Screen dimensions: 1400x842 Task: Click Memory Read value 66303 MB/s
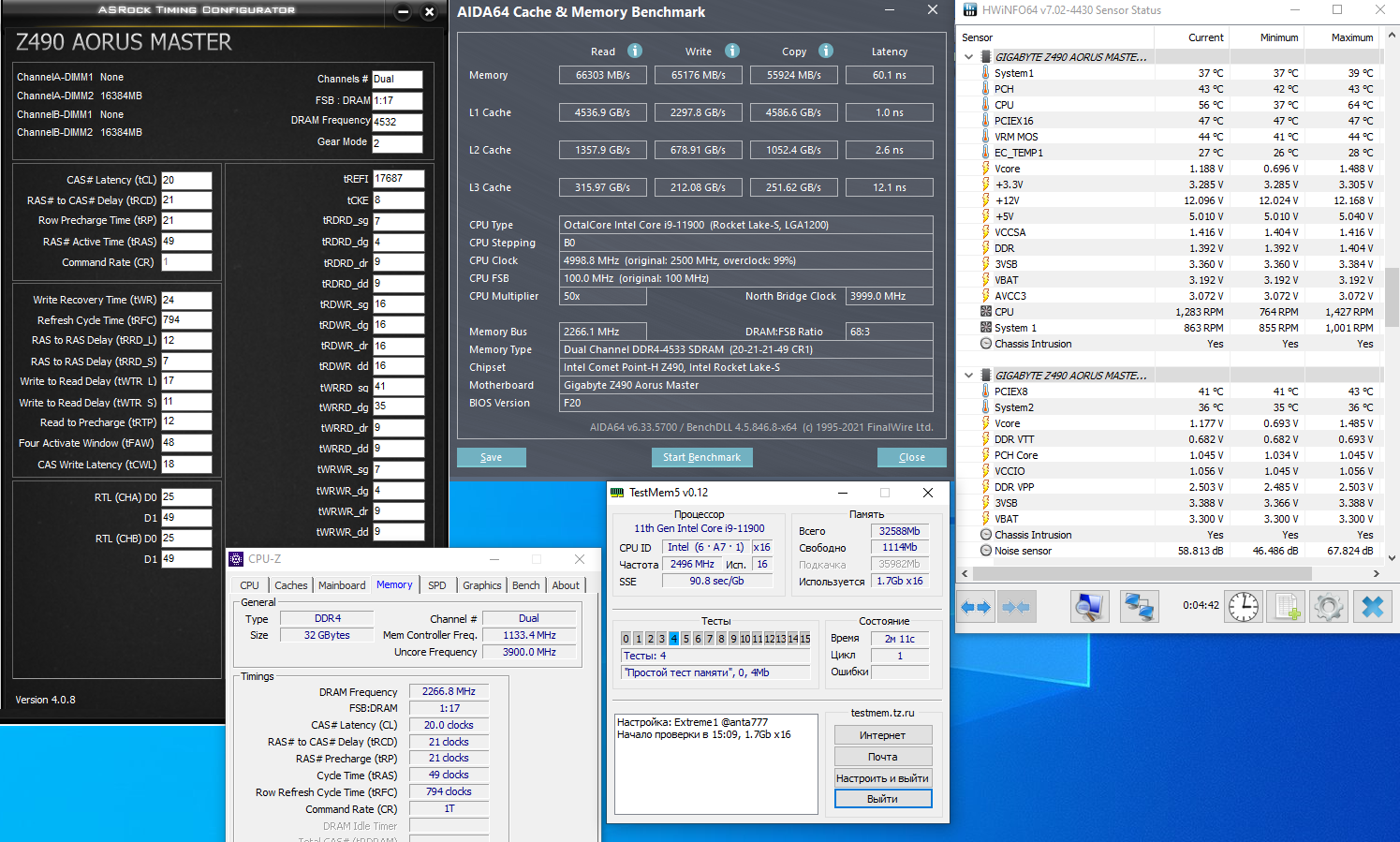point(603,75)
